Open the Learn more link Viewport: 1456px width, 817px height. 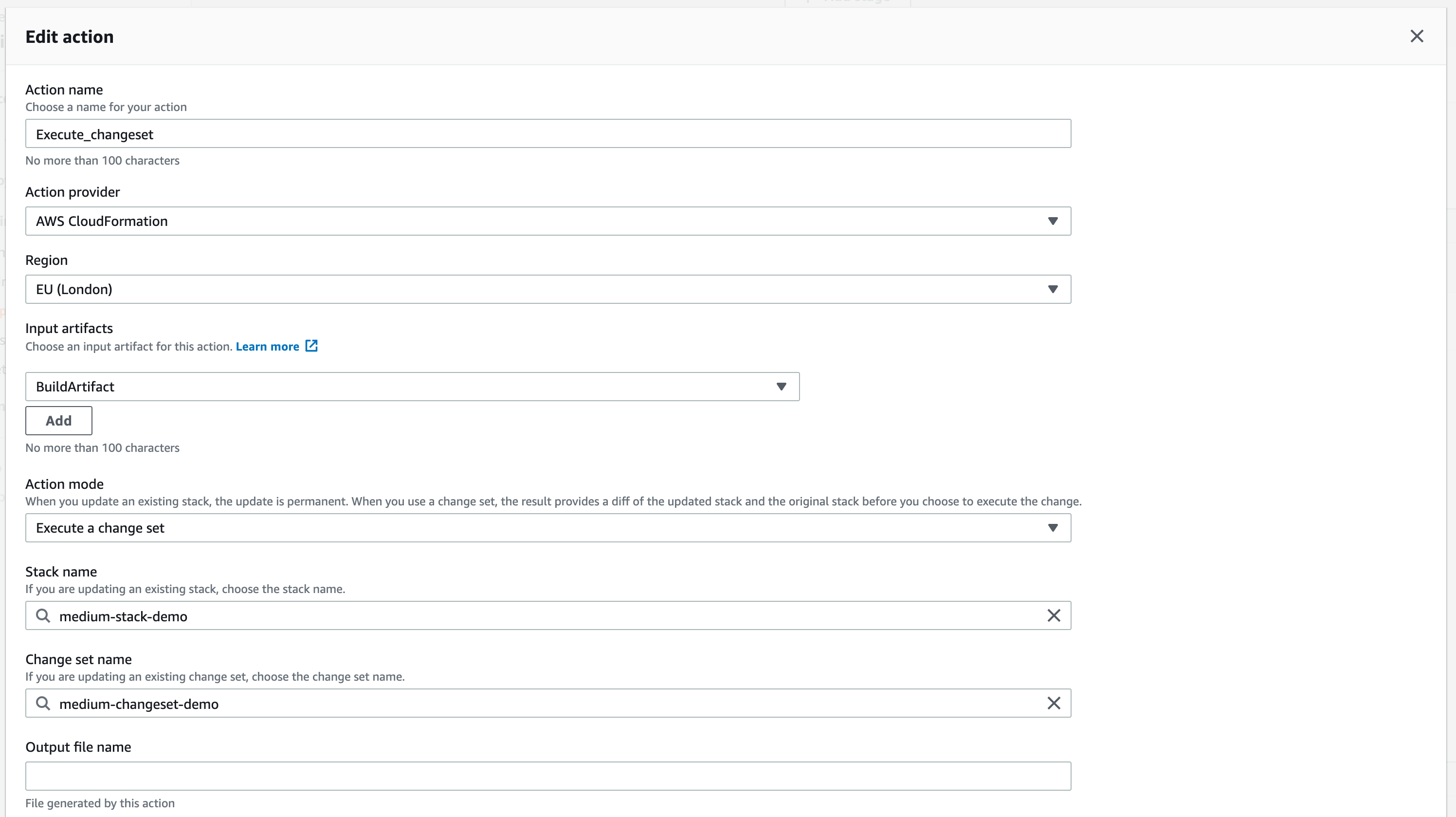click(x=267, y=347)
